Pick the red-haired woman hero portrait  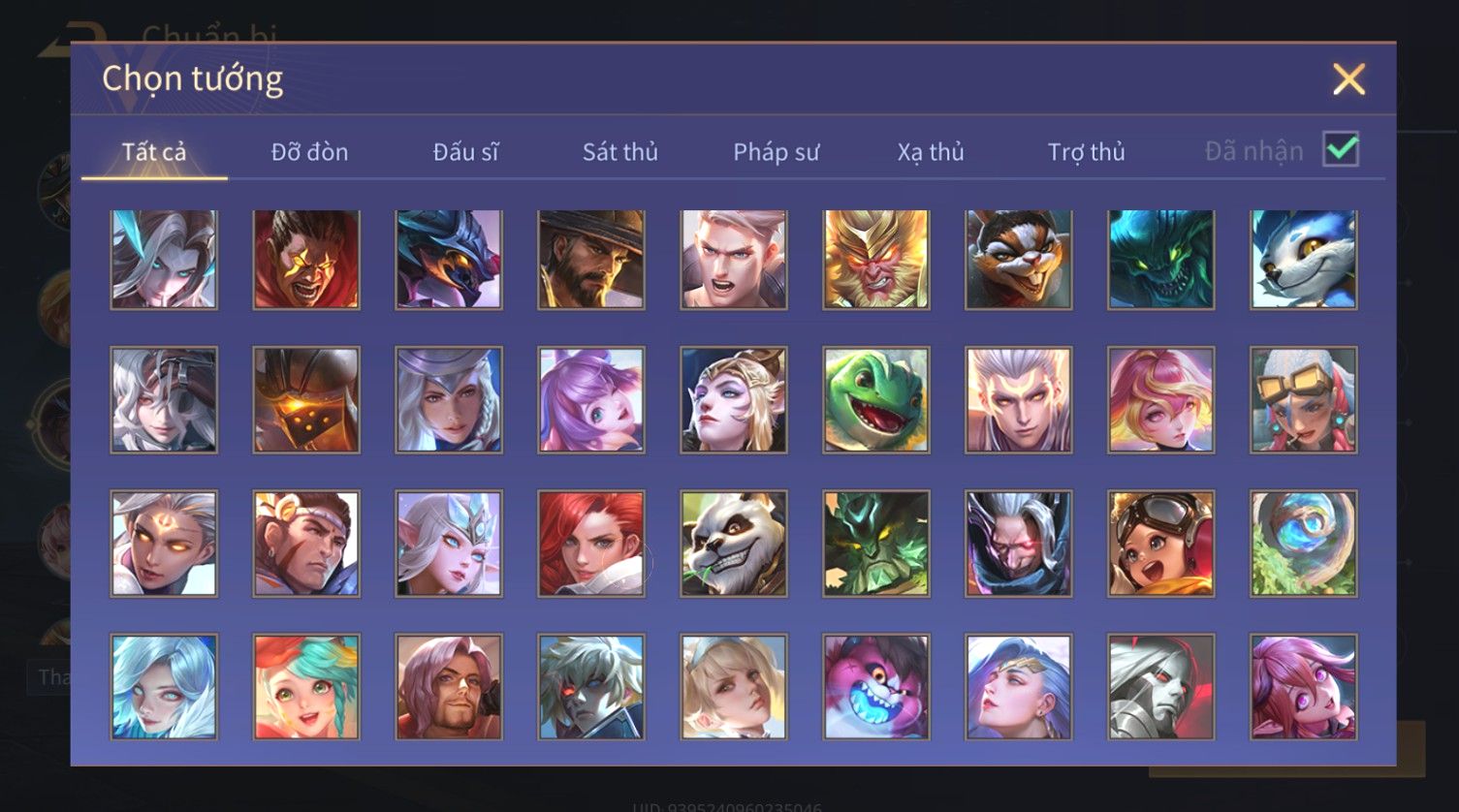pyautogui.click(x=591, y=543)
